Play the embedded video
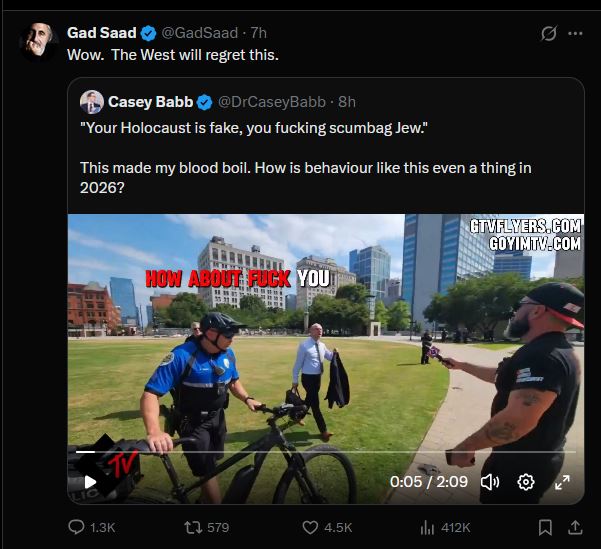The width and height of the screenshot is (601, 549). point(90,482)
